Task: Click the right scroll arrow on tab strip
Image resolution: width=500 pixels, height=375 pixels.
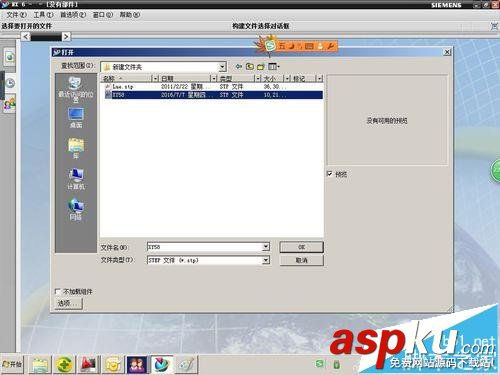Action: [66, 37]
